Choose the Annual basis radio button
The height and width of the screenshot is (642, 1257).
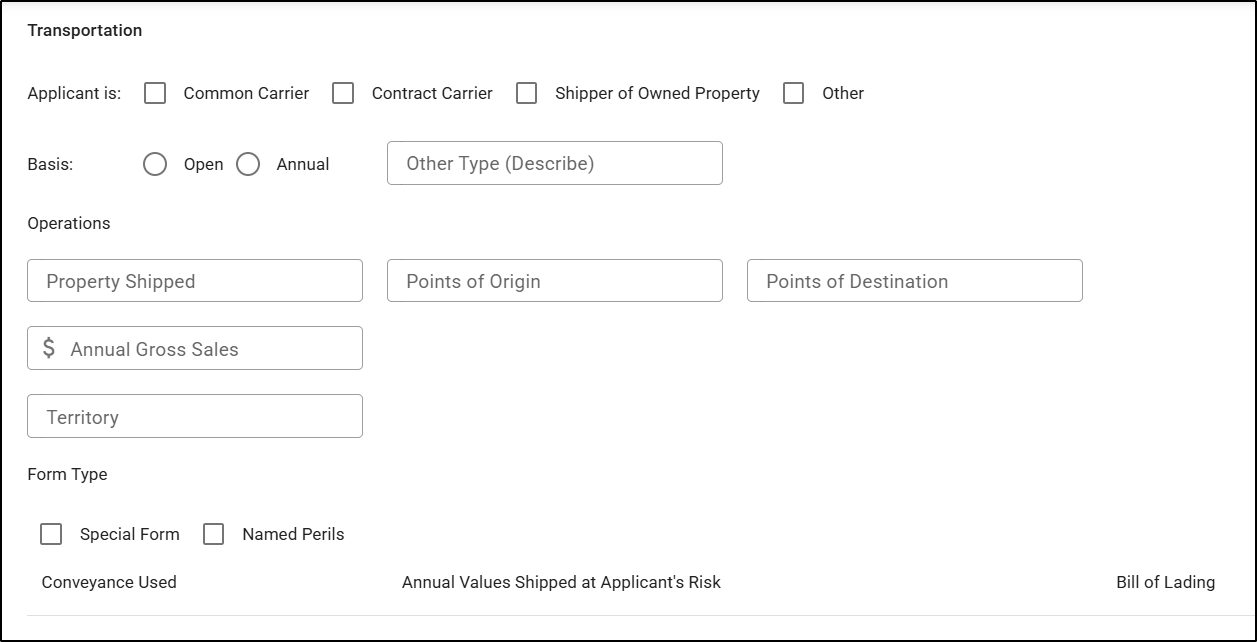click(248, 164)
